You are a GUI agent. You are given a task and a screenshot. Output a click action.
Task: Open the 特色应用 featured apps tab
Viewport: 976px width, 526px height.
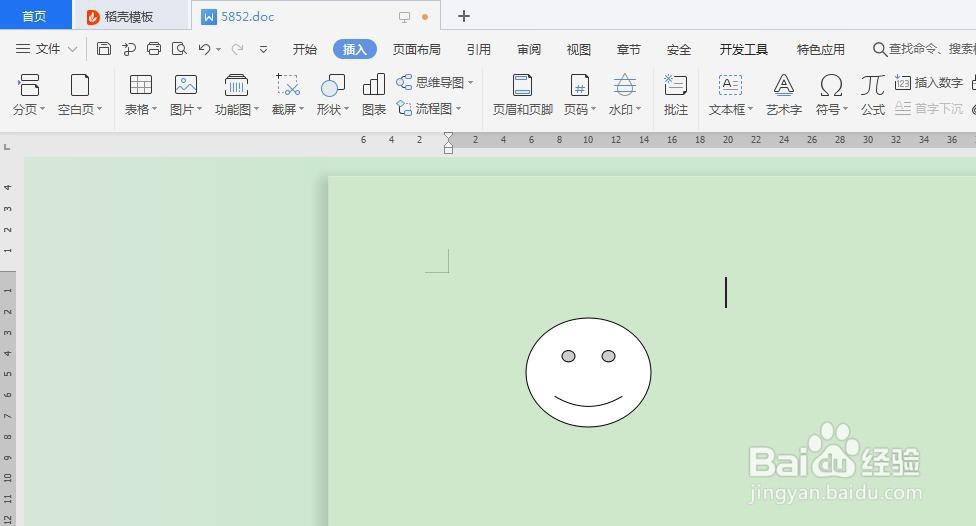(820, 49)
